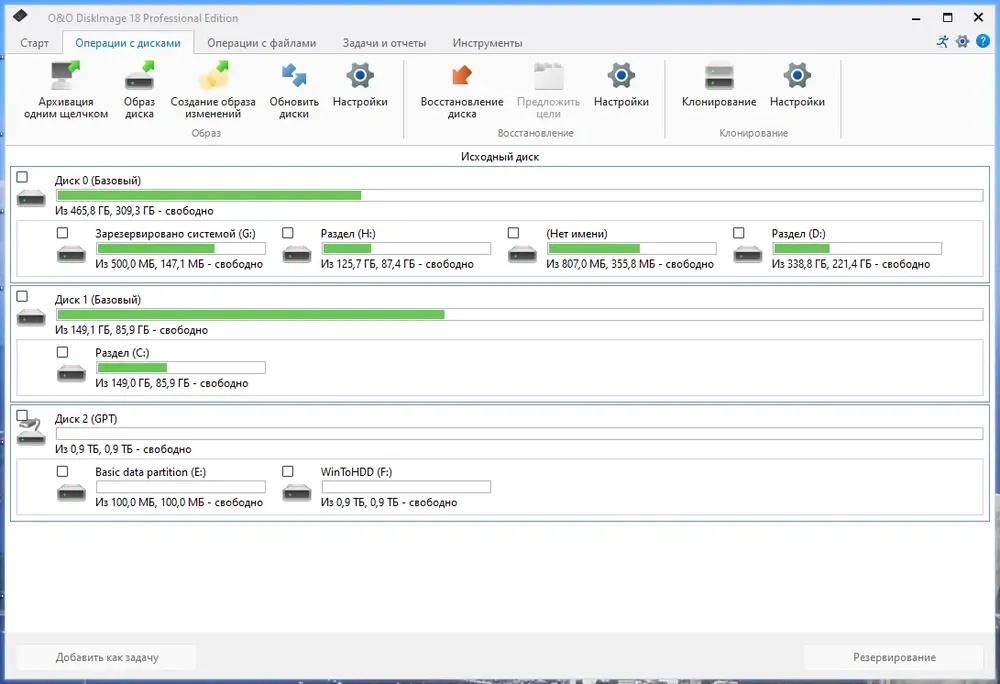Click the Диск 2 empty usage bar
The height and width of the screenshot is (684, 1000).
click(520, 433)
